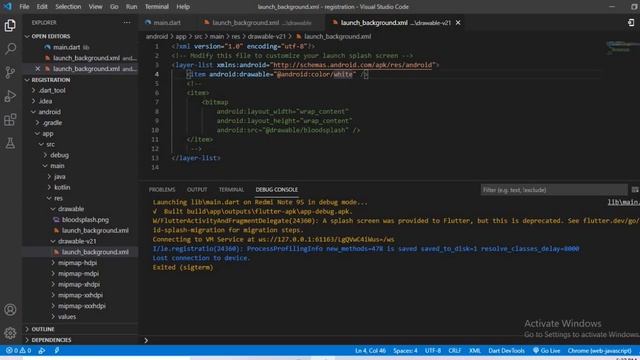Open Explorer more actions ellipsis
The image size is (640, 360).
[127, 22]
